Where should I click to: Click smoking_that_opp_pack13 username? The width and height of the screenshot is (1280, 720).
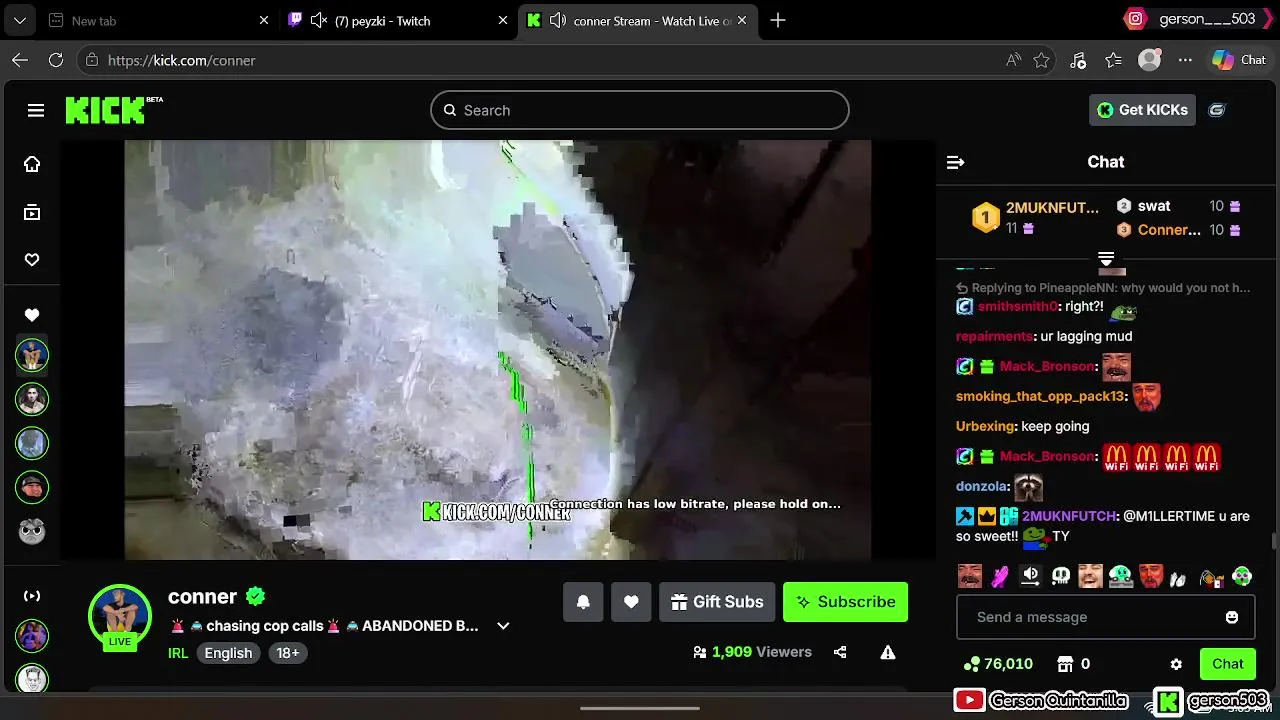(1040, 397)
